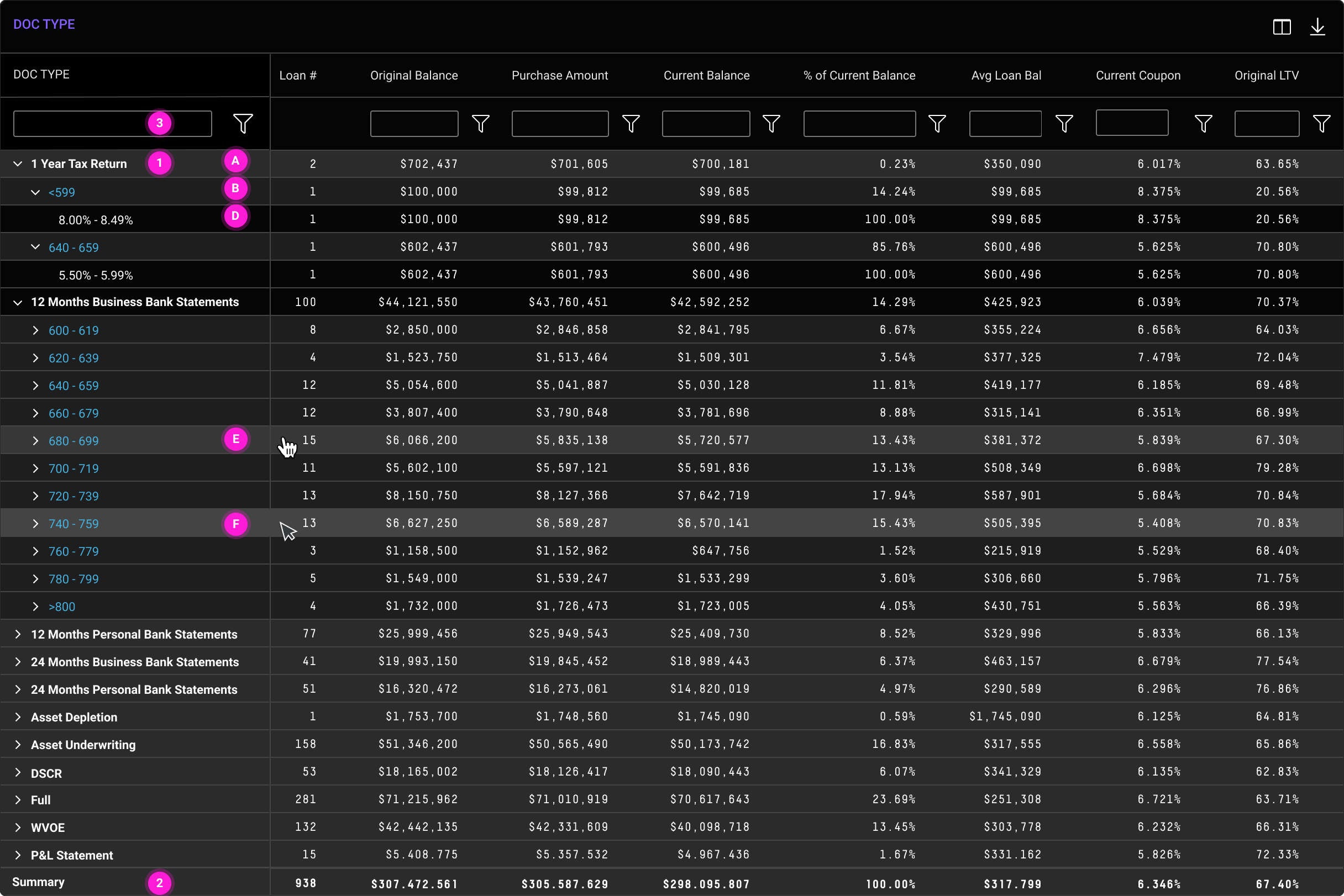1344x896 pixels.
Task: Collapse the 1 Year Tax Return group
Action: tap(18, 164)
